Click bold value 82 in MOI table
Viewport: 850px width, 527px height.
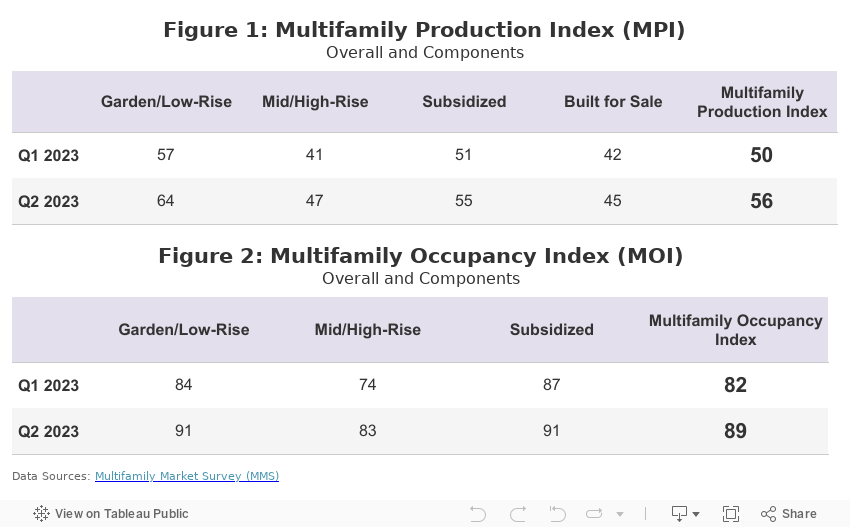point(736,385)
